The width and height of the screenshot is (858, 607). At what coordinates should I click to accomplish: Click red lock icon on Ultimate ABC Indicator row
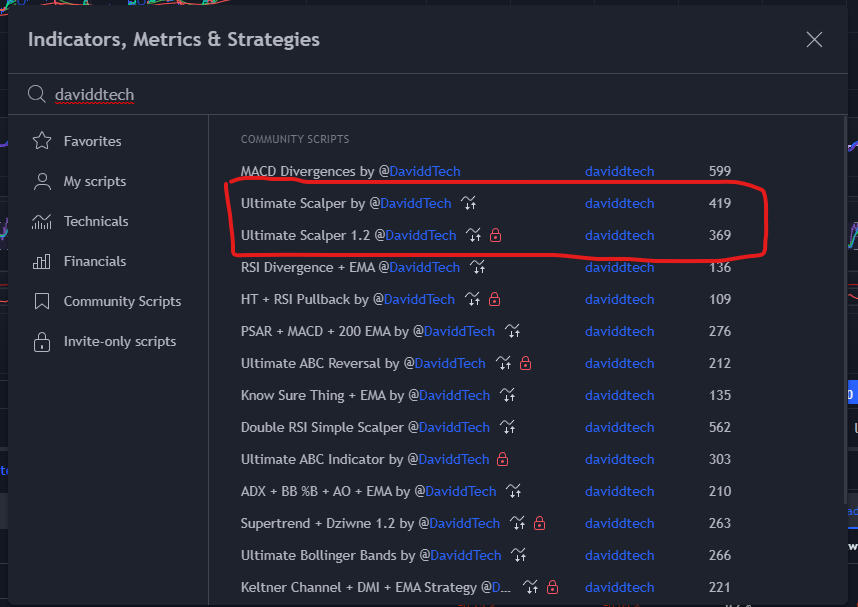(x=502, y=459)
